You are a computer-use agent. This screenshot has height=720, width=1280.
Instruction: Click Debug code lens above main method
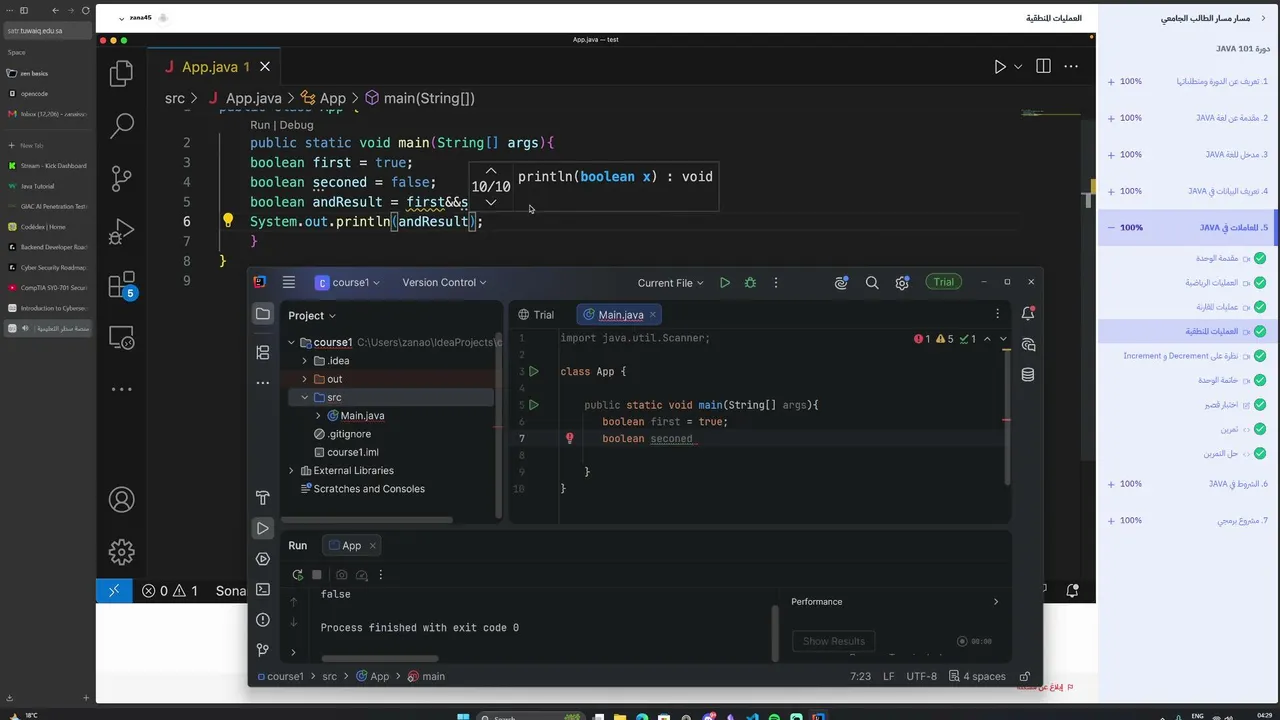coord(297,125)
